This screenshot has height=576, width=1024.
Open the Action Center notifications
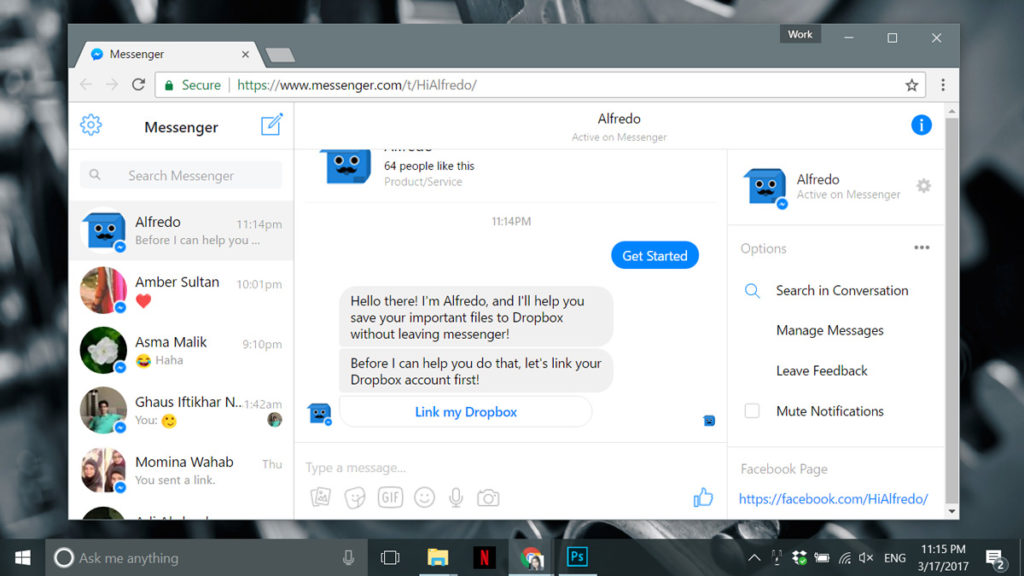click(995, 558)
